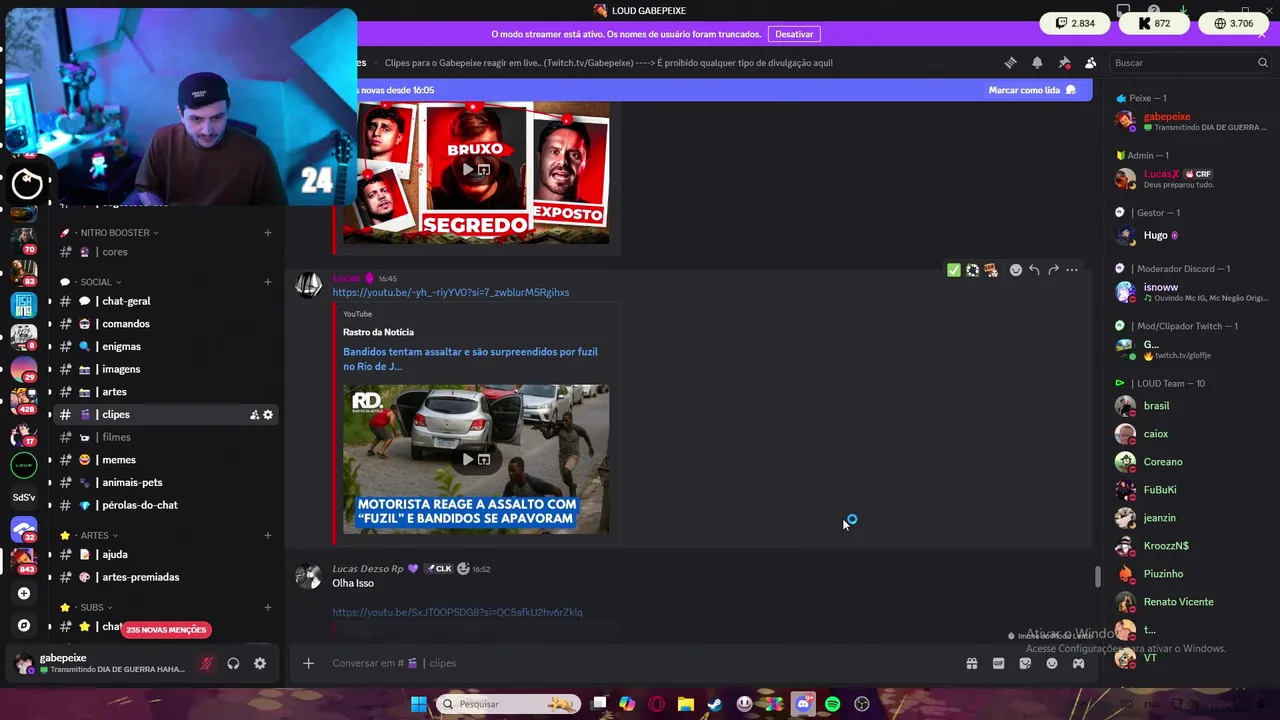Viewport: 1280px width, 720px height.
Task: Open the attachment plus button in message bar
Action: tap(308, 663)
